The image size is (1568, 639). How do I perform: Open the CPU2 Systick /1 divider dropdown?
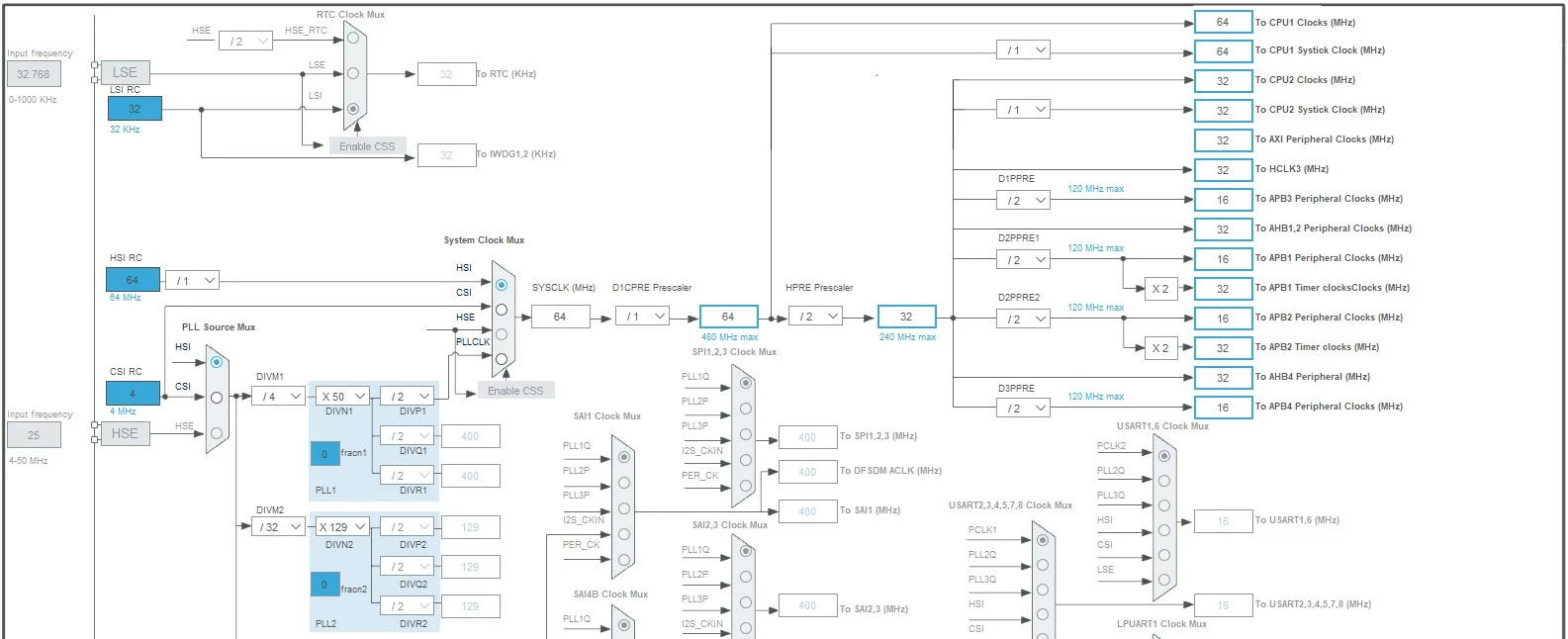point(1023,110)
